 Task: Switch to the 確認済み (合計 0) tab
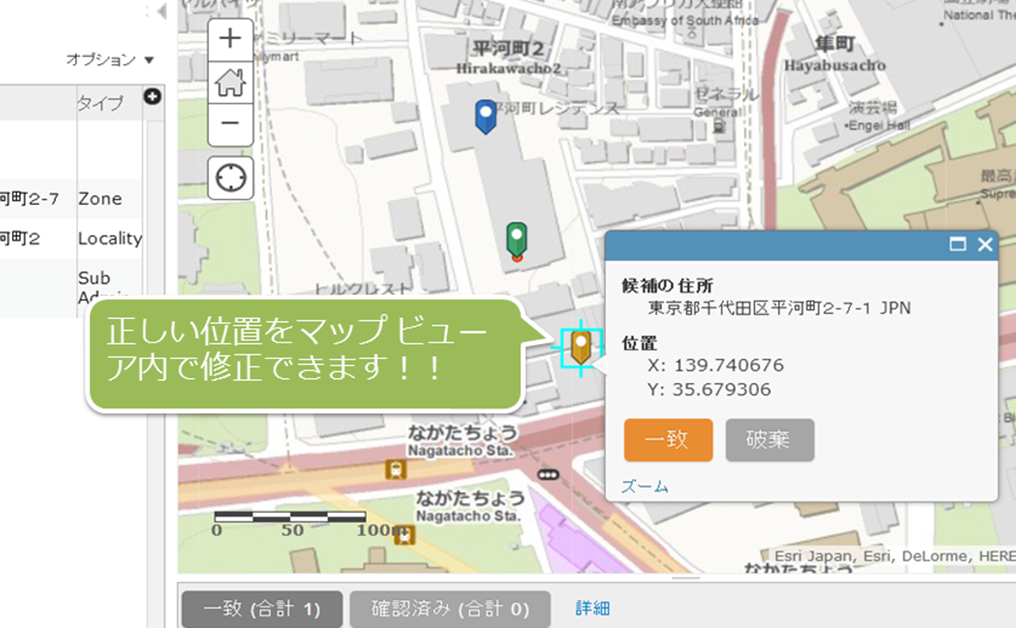(450, 608)
